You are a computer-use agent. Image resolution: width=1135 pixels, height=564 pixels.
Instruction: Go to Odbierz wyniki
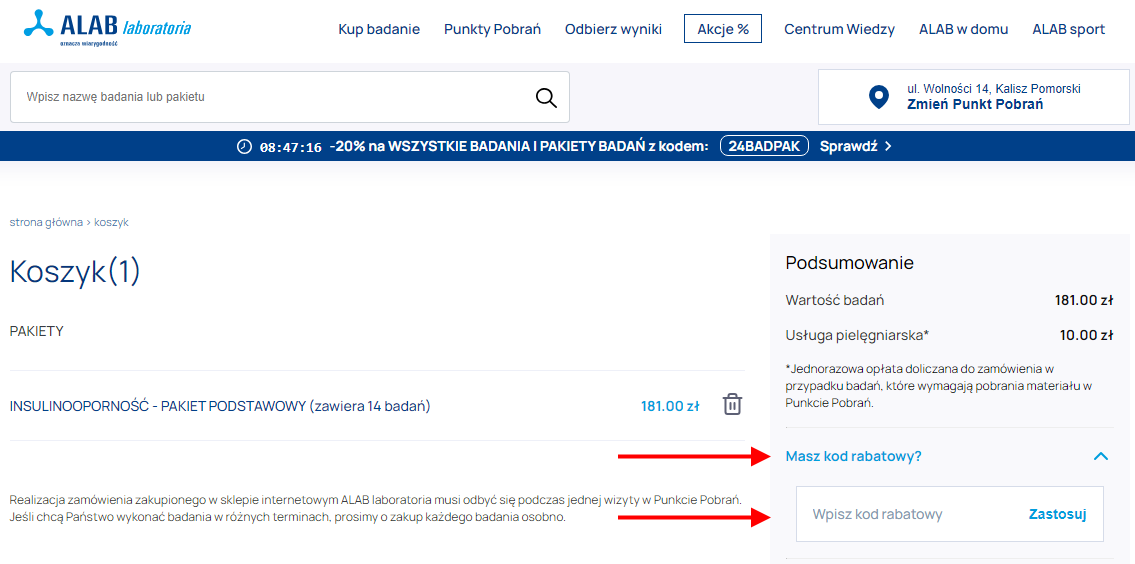[x=613, y=30]
